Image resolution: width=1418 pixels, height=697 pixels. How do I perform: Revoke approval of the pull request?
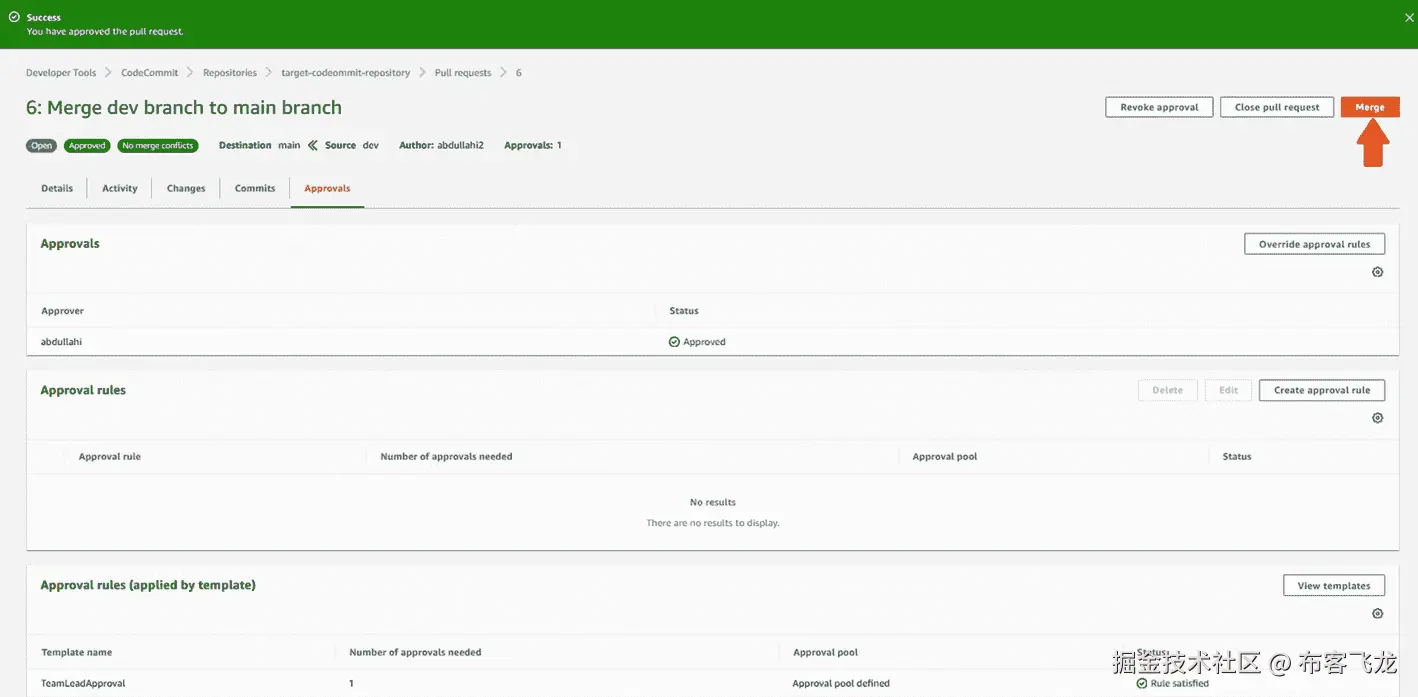[1159, 107]
